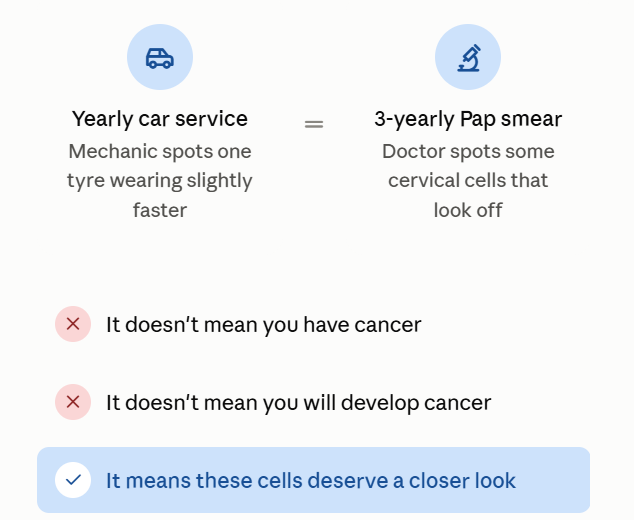Click the car icon circle
The image size is (634, 520).
click(x=160, y=57)
